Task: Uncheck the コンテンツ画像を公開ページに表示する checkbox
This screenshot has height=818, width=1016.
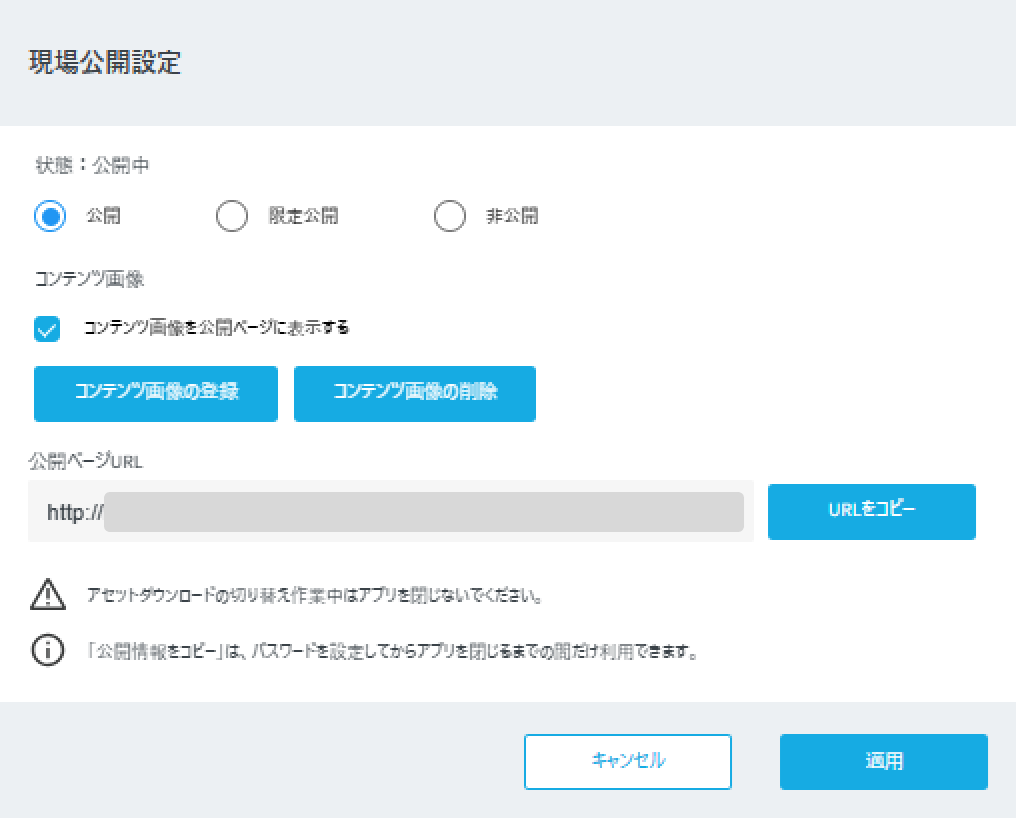Action: 47,329
